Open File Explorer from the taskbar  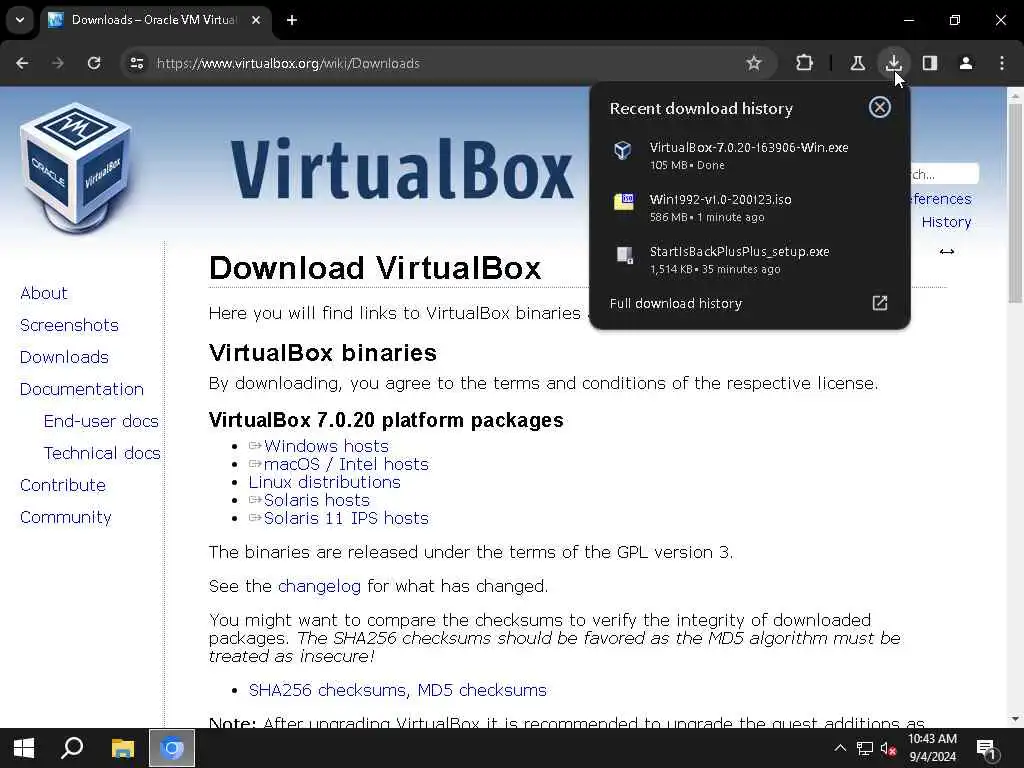[122, 748]
